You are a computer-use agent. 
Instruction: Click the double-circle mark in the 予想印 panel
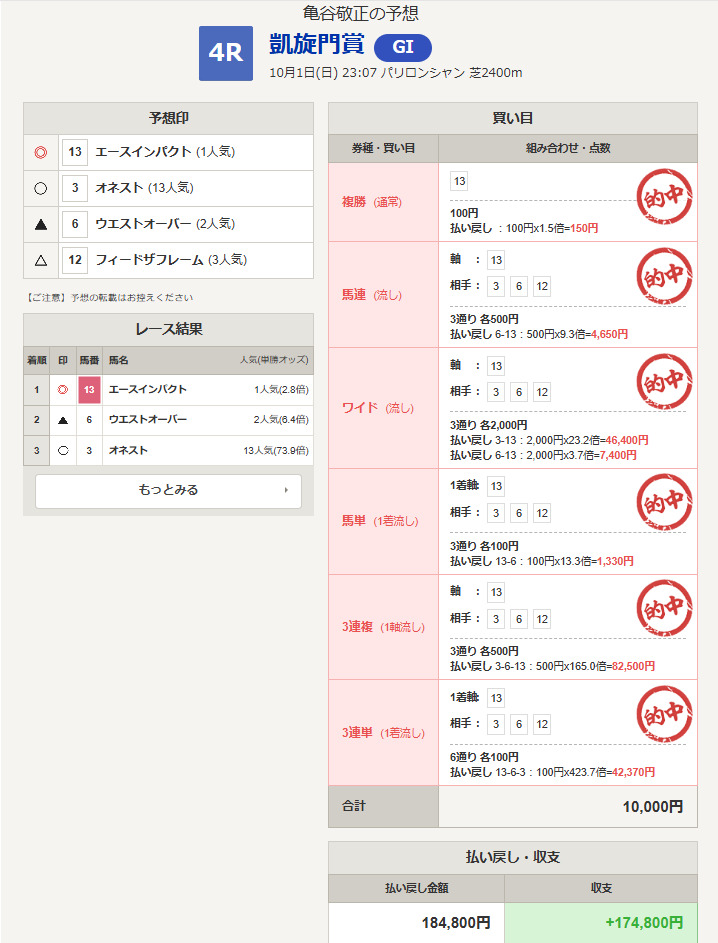[41, 153]
